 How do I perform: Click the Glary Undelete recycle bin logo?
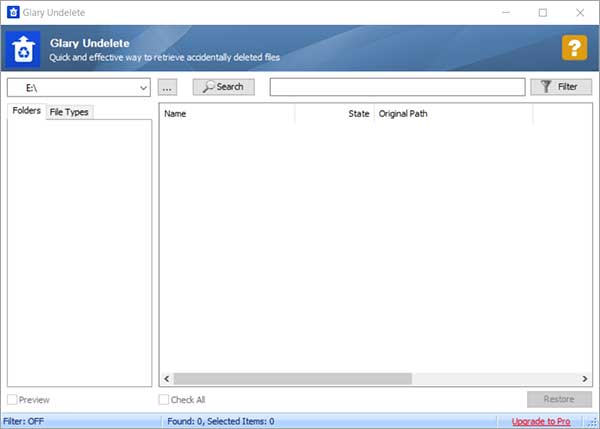point(23,49)
